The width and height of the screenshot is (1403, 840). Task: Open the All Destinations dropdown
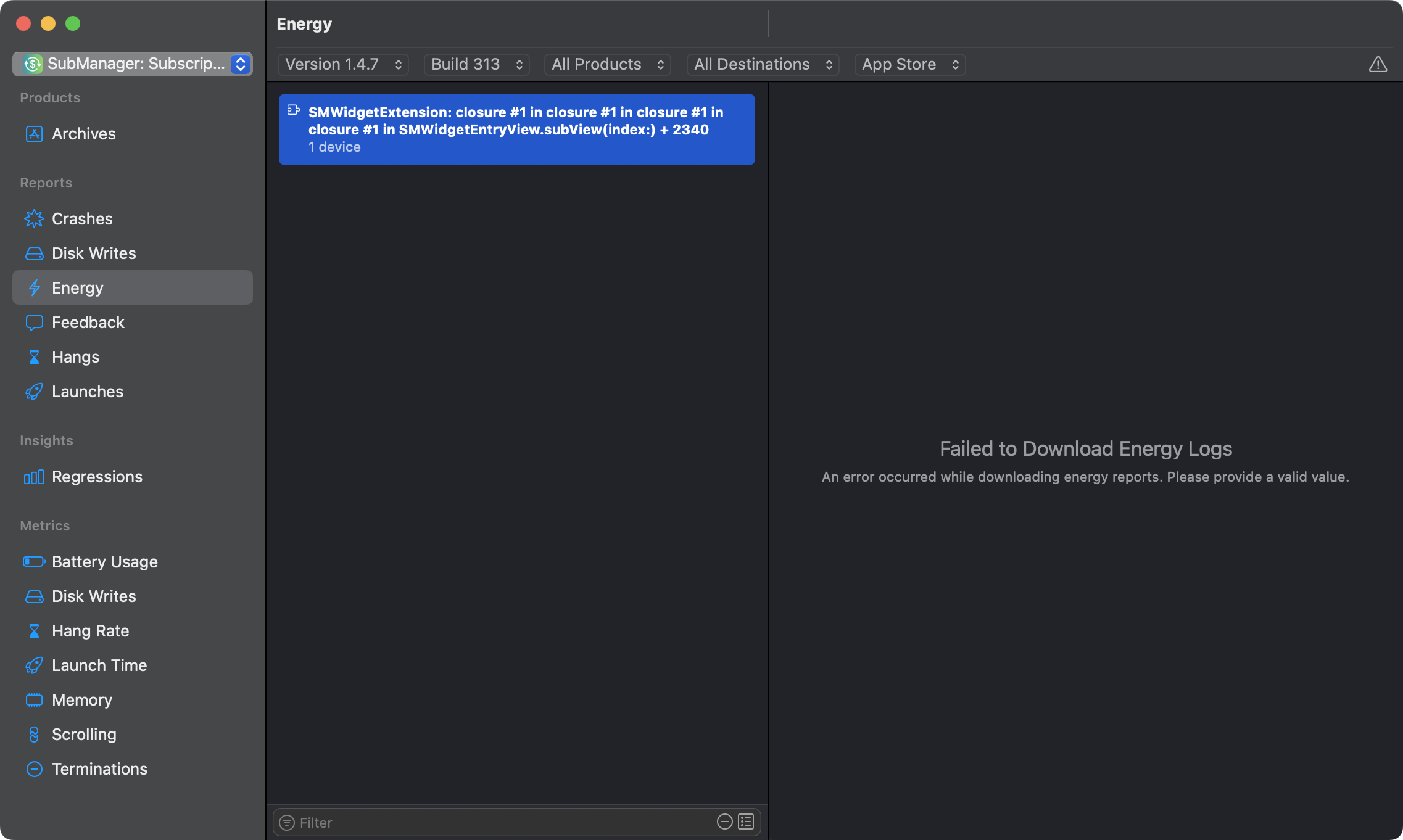[x=763, y=64]
